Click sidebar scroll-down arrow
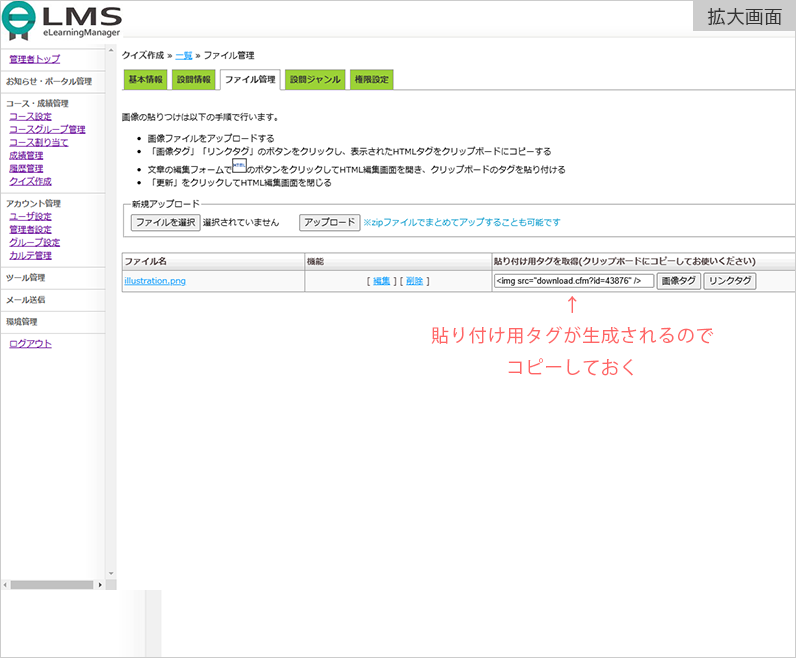 tap(111, 574)
